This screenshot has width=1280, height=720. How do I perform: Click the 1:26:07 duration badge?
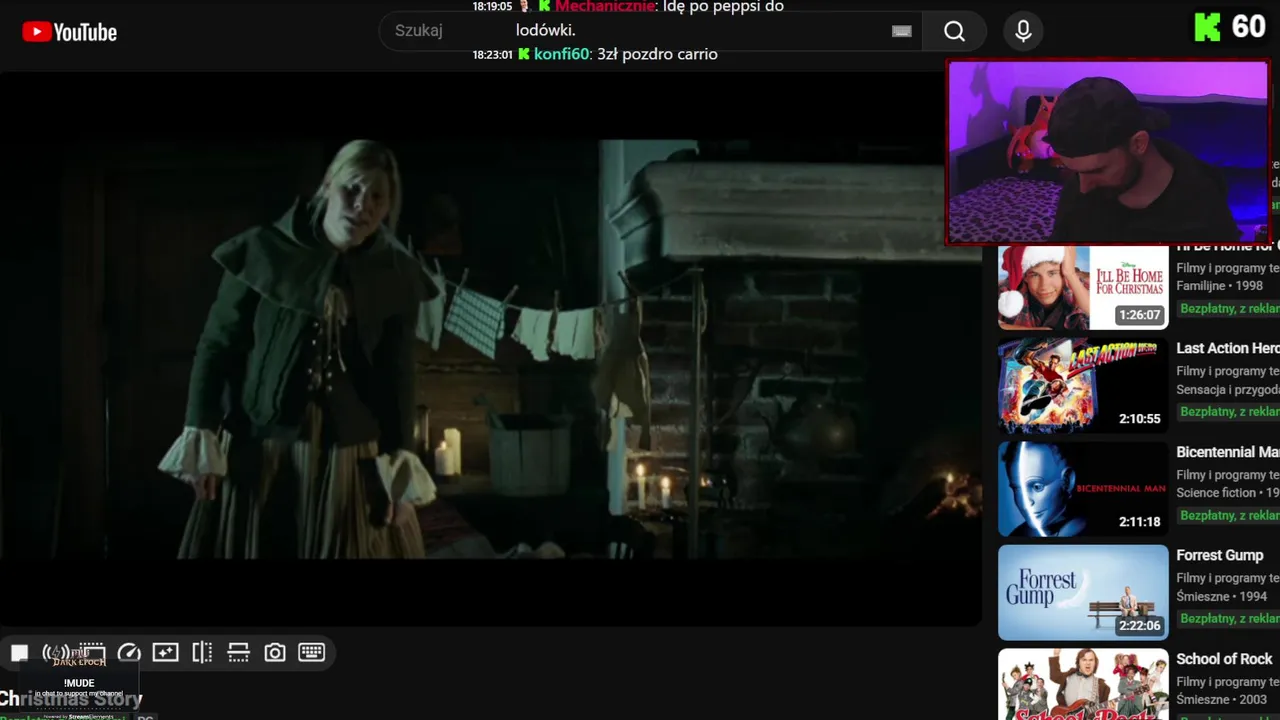coord(1140,315)
